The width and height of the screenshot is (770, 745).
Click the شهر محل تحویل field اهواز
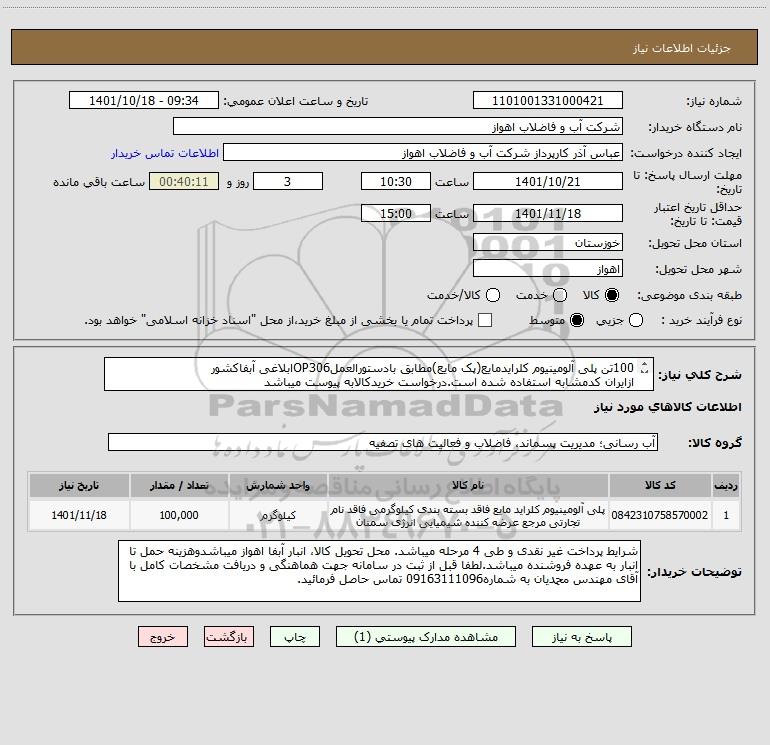click(x=548, y=268)
